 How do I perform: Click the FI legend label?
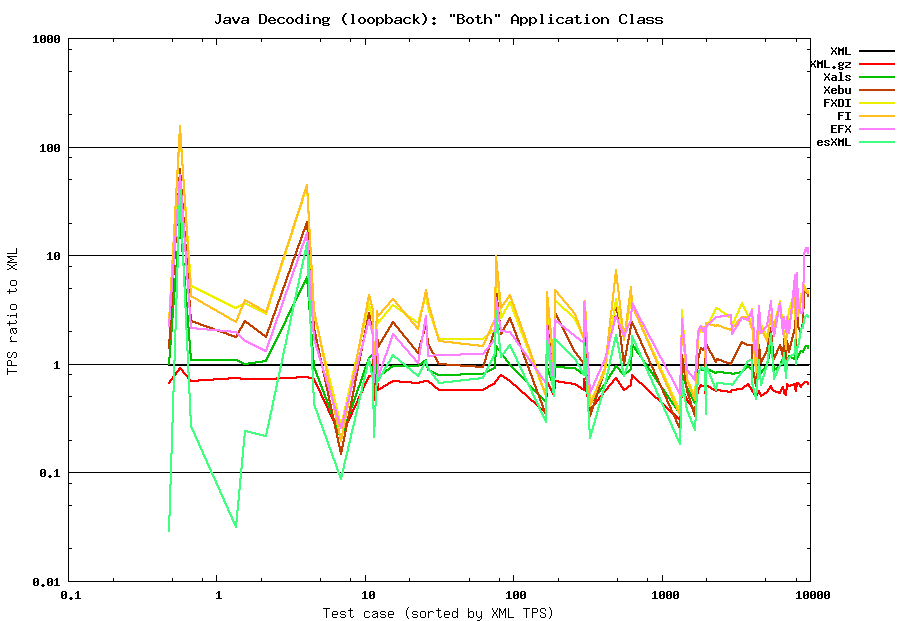click(844, 116)
